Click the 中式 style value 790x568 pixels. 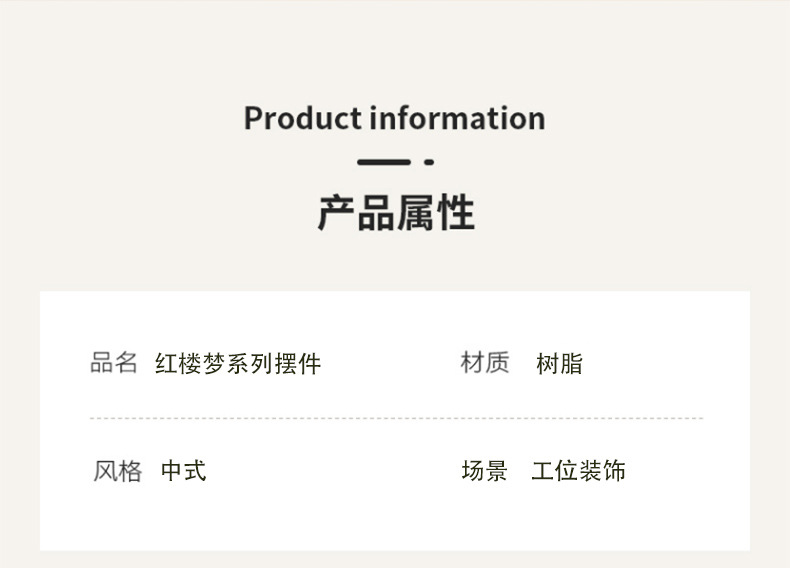[x=184, y=471]
